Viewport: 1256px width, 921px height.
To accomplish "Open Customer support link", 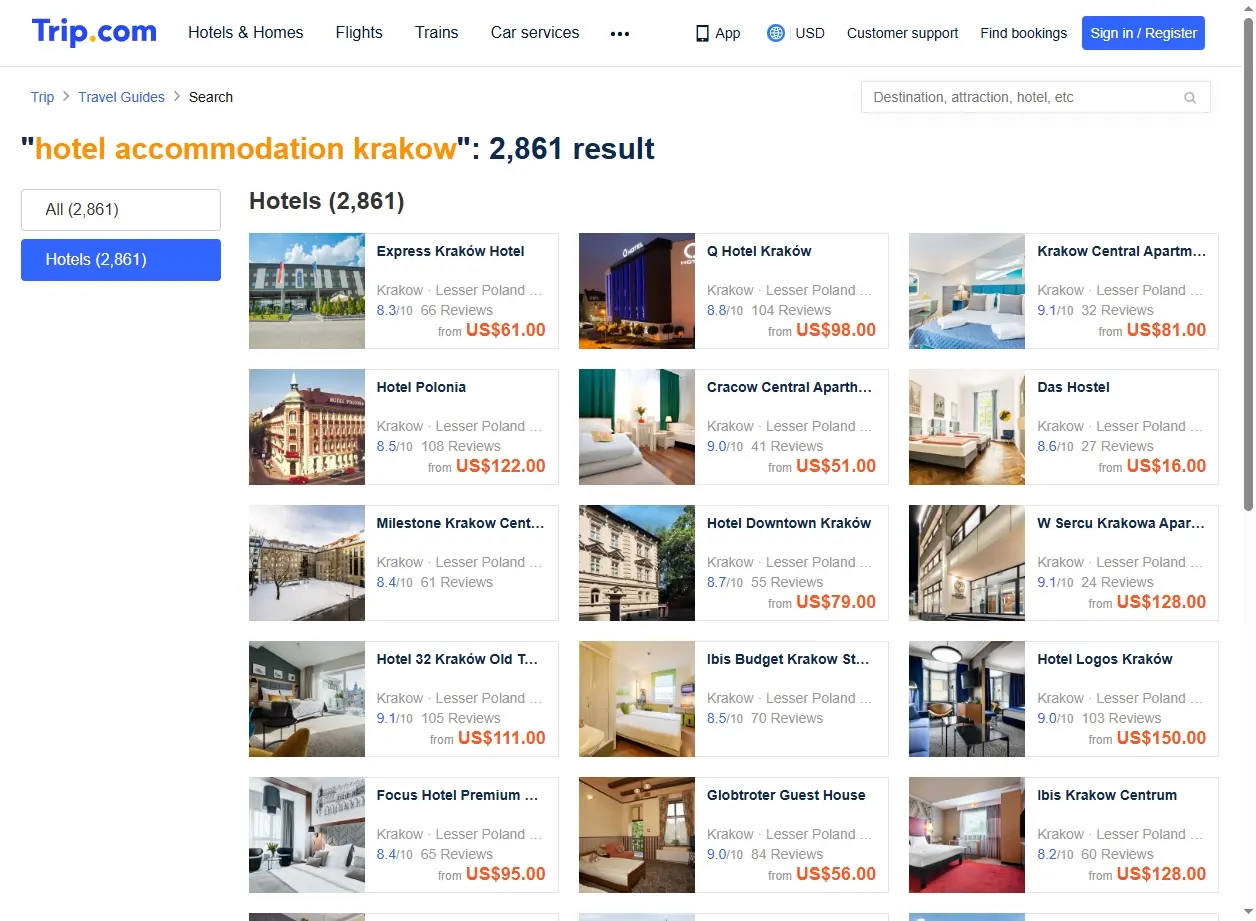I will coord(902,33).
